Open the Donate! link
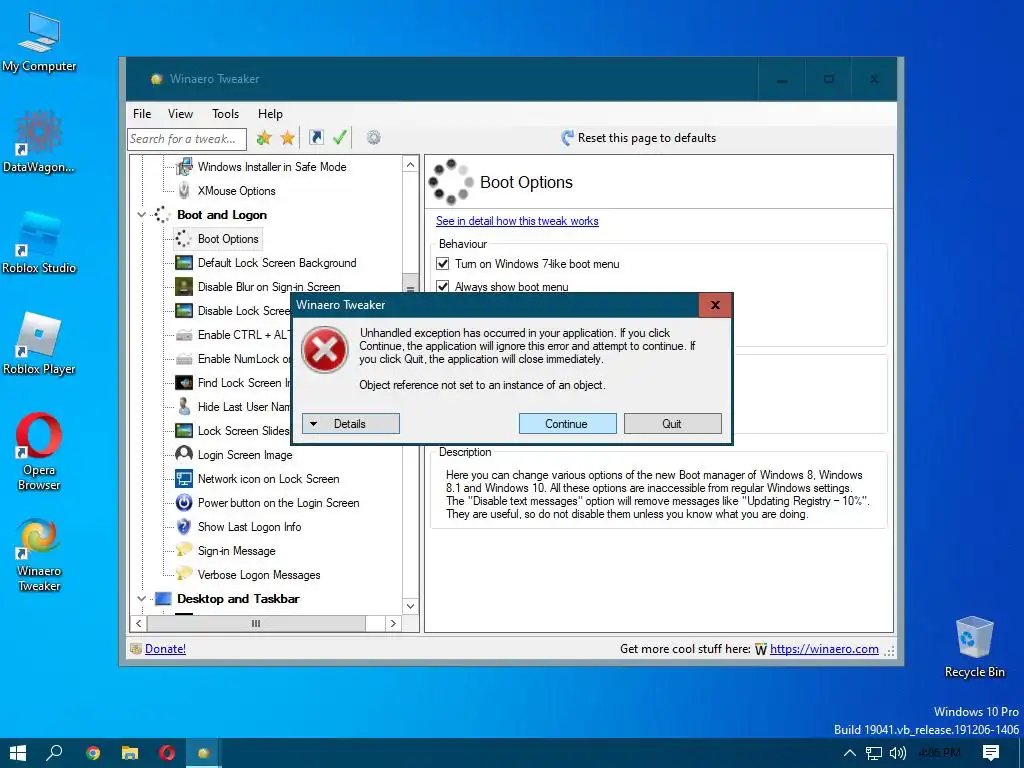The width and height of the screenshot is (1024, 768). 165,648
